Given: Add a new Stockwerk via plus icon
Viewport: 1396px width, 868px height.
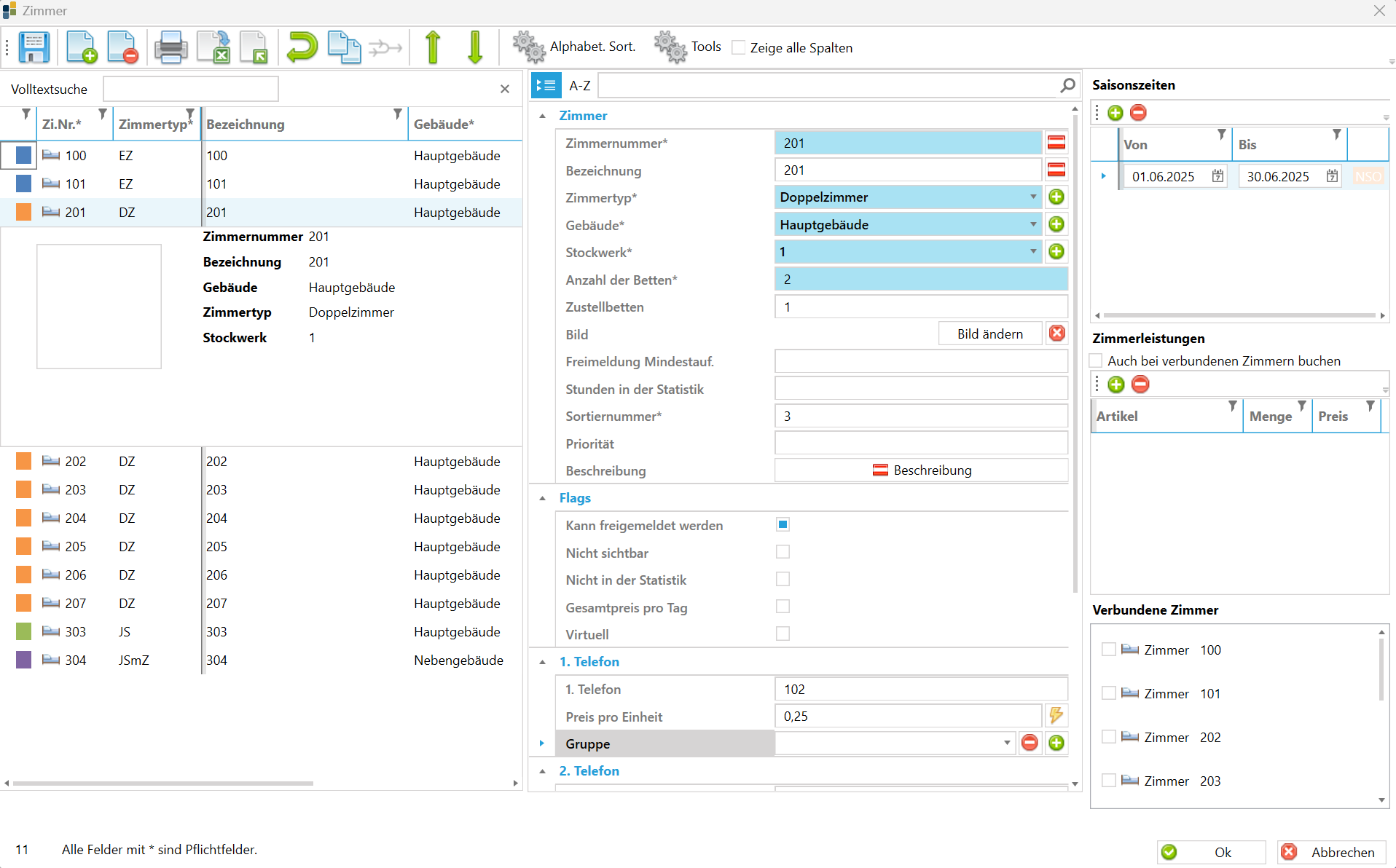Looking at the screenshot, I should click(1056, 251).
